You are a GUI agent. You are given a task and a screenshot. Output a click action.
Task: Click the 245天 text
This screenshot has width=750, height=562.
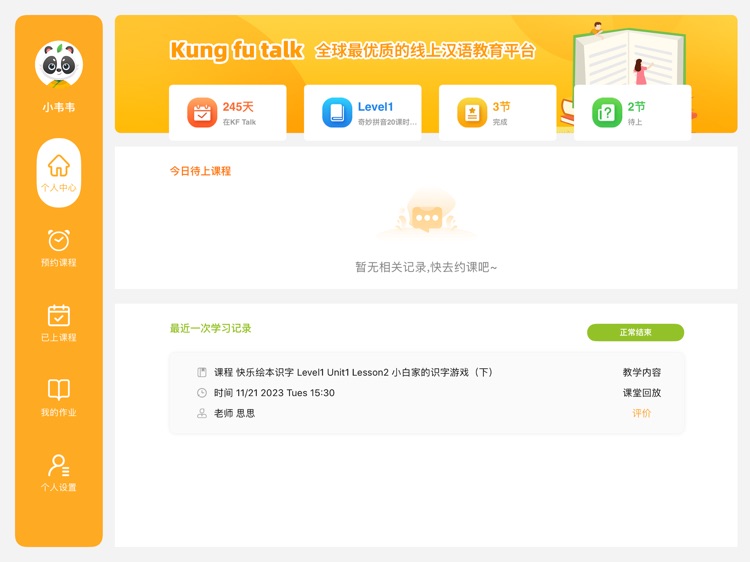[238, 107]
